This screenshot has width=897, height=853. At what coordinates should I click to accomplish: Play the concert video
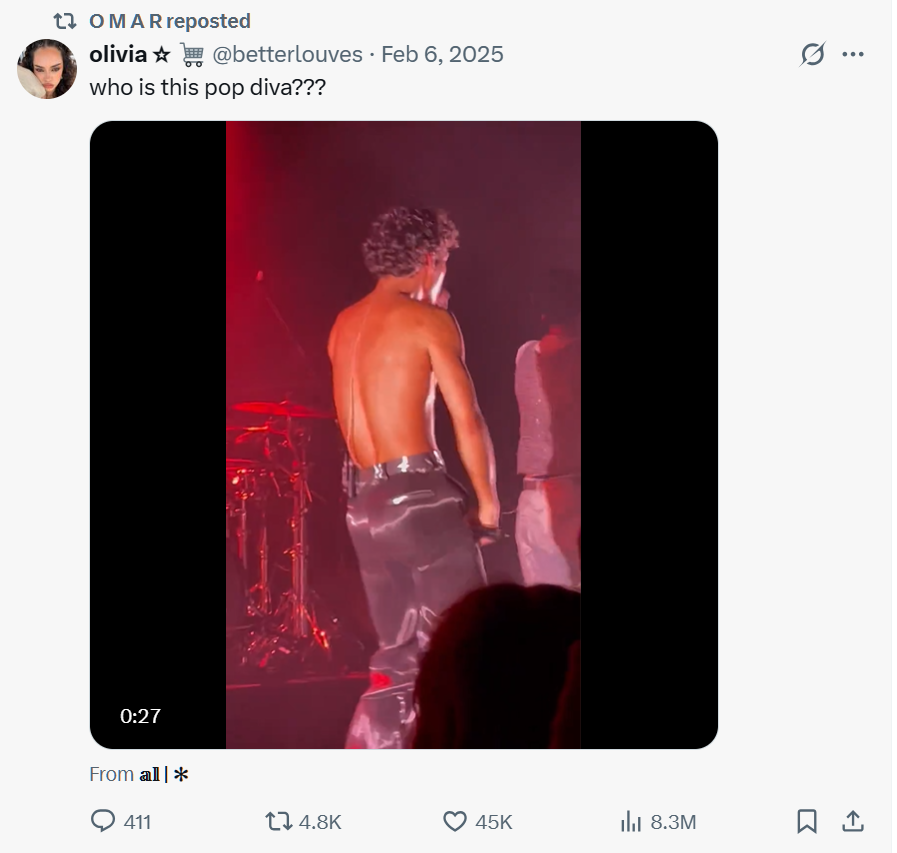[x=403, y=435]
